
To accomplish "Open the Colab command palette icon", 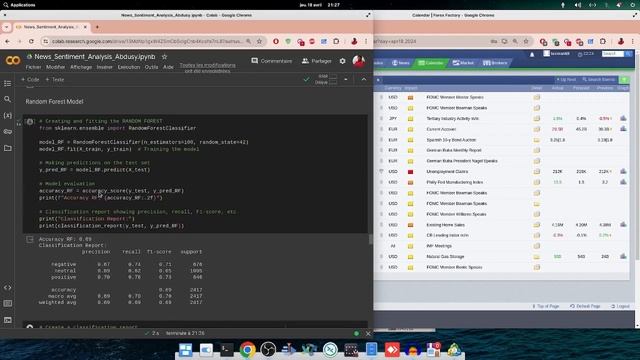I will [x=7, y=303].
